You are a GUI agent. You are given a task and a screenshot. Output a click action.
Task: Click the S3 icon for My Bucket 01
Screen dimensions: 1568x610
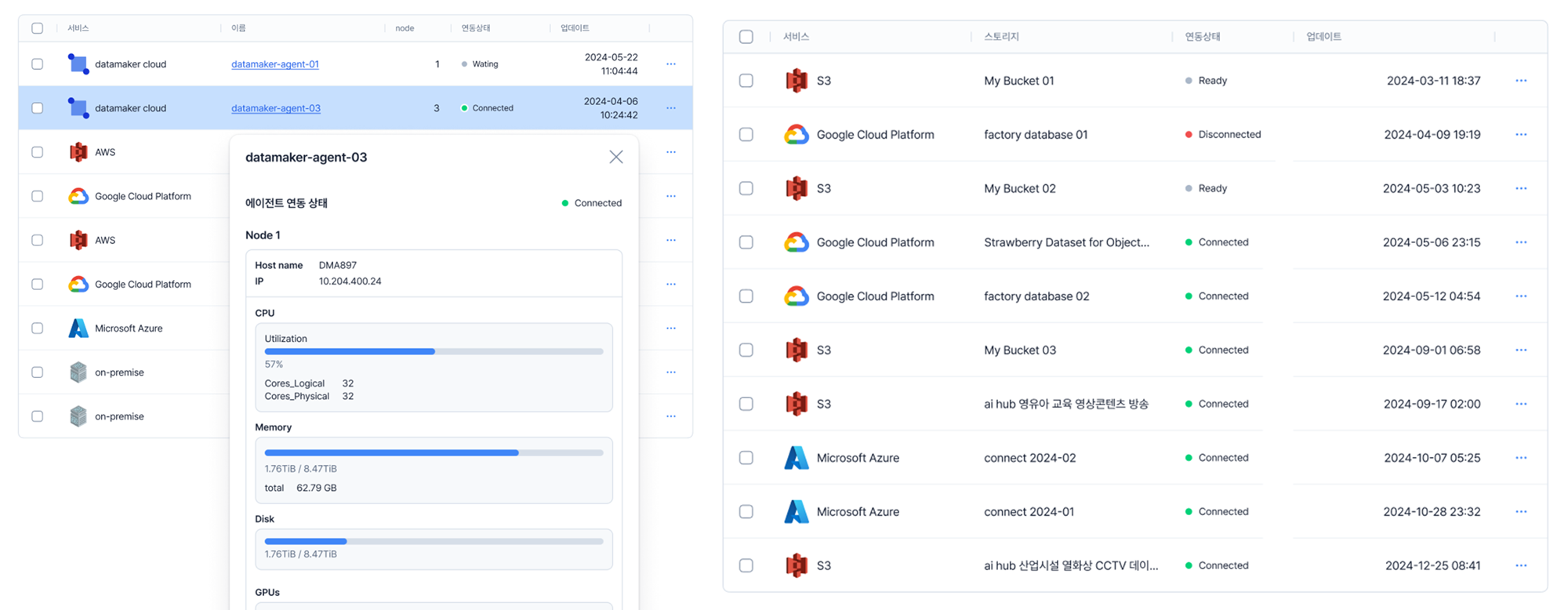click(796, 81)
